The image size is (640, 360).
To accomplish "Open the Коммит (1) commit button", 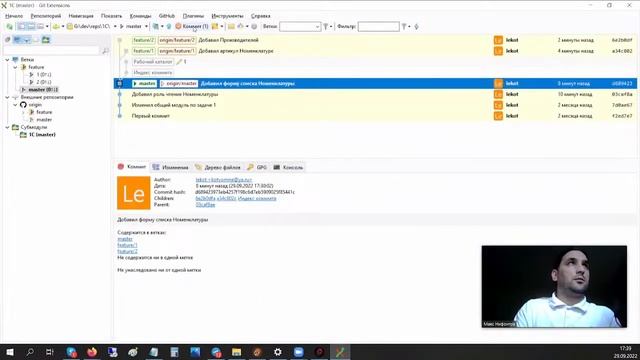I will tap(192, 27).
